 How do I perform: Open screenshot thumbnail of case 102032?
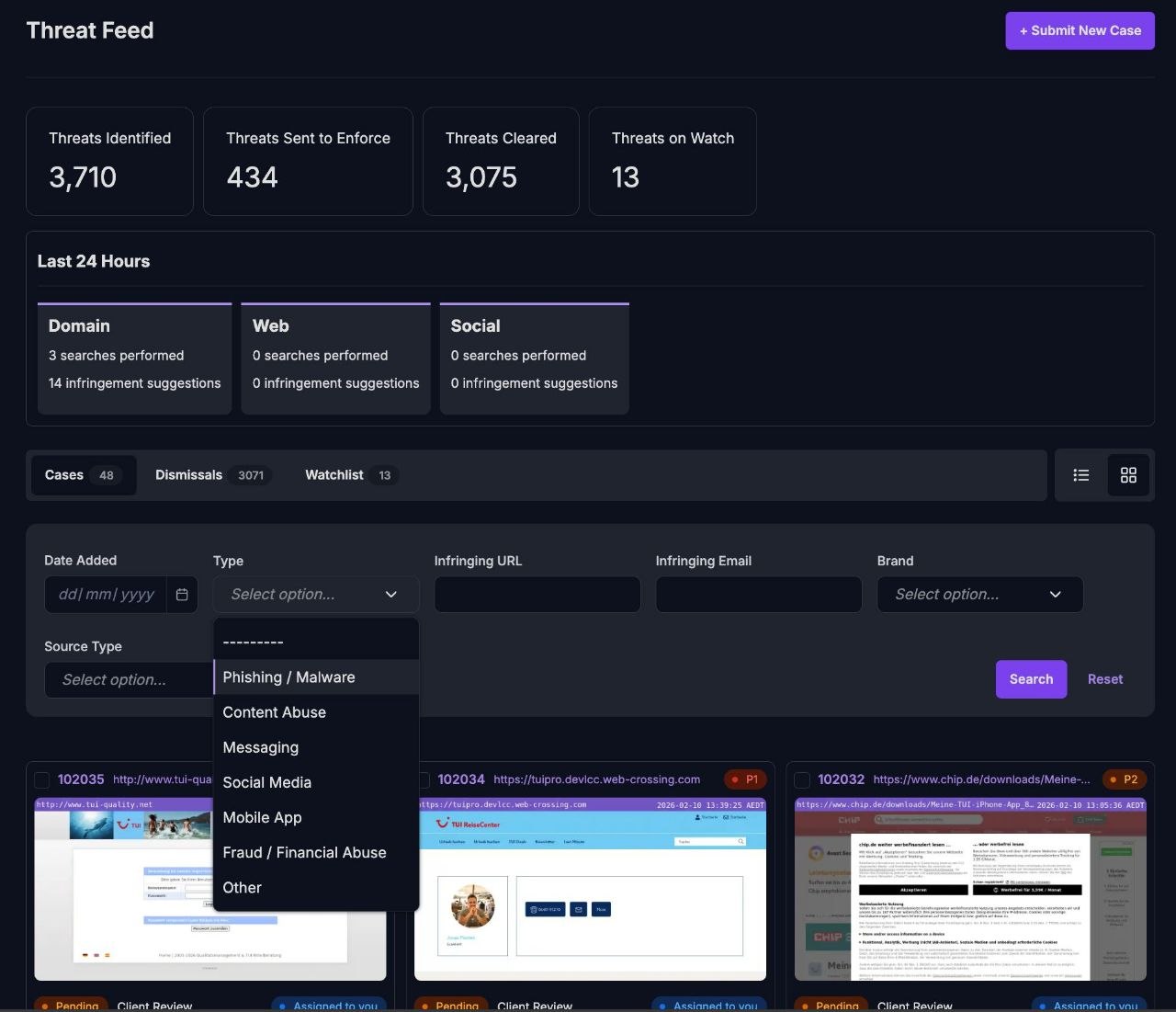[969, 889]
